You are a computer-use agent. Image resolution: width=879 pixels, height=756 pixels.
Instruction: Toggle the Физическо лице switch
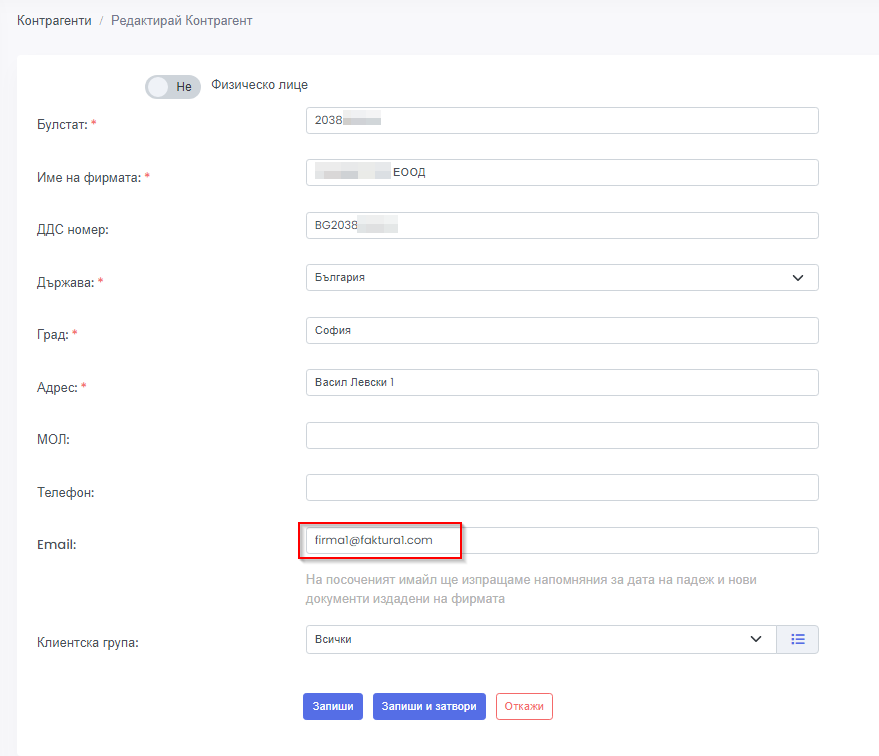coord(172,87)
